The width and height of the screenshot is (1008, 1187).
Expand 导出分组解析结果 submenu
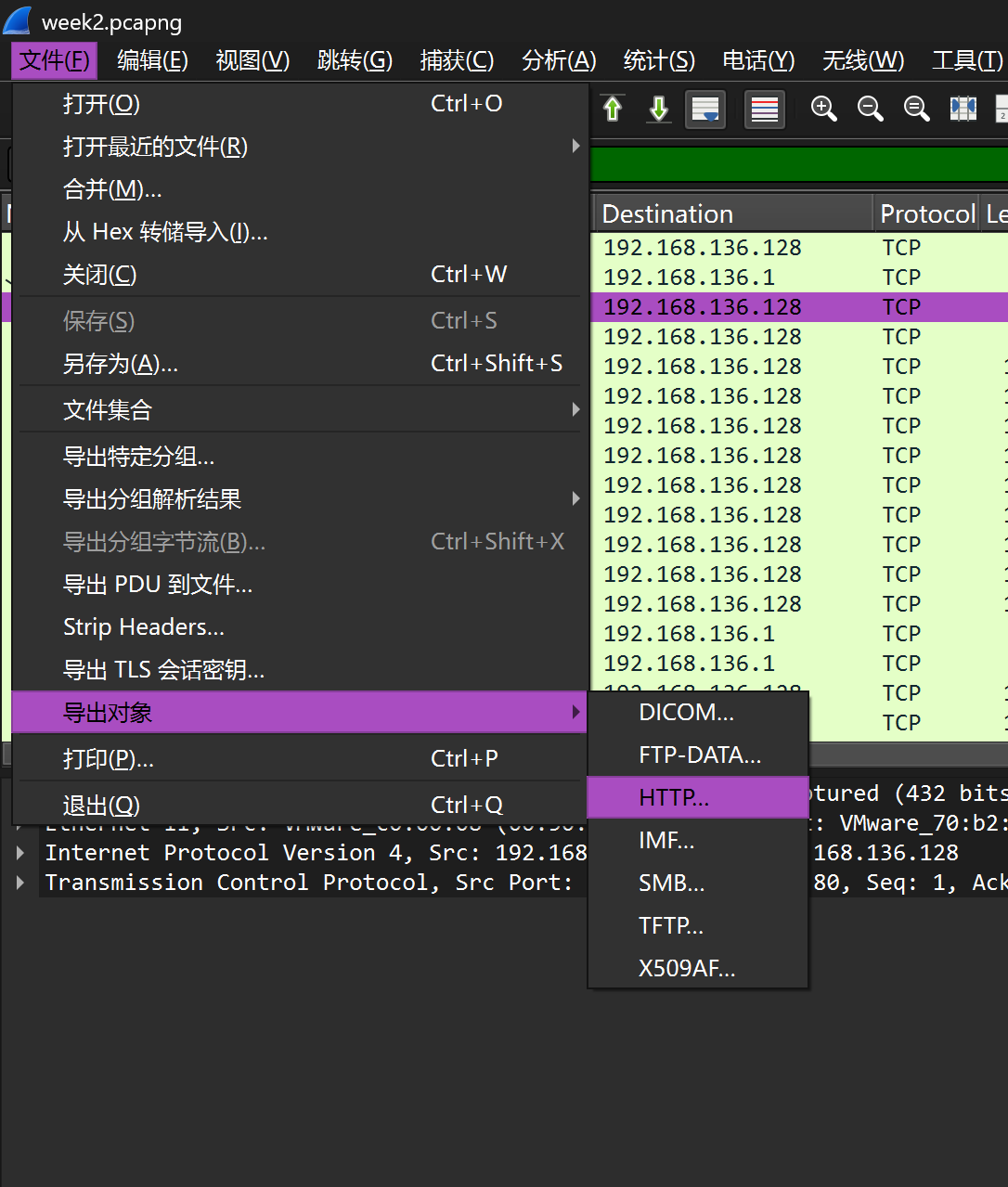301,499
